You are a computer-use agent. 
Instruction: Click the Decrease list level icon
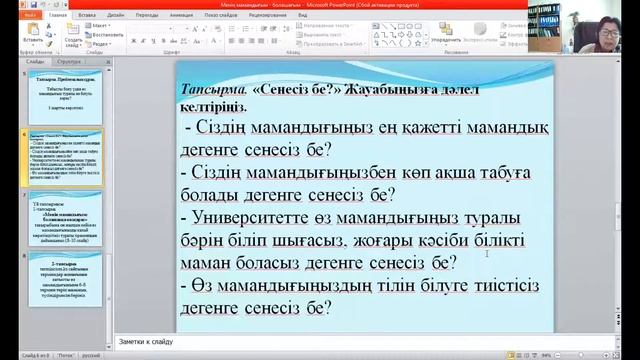264,29
